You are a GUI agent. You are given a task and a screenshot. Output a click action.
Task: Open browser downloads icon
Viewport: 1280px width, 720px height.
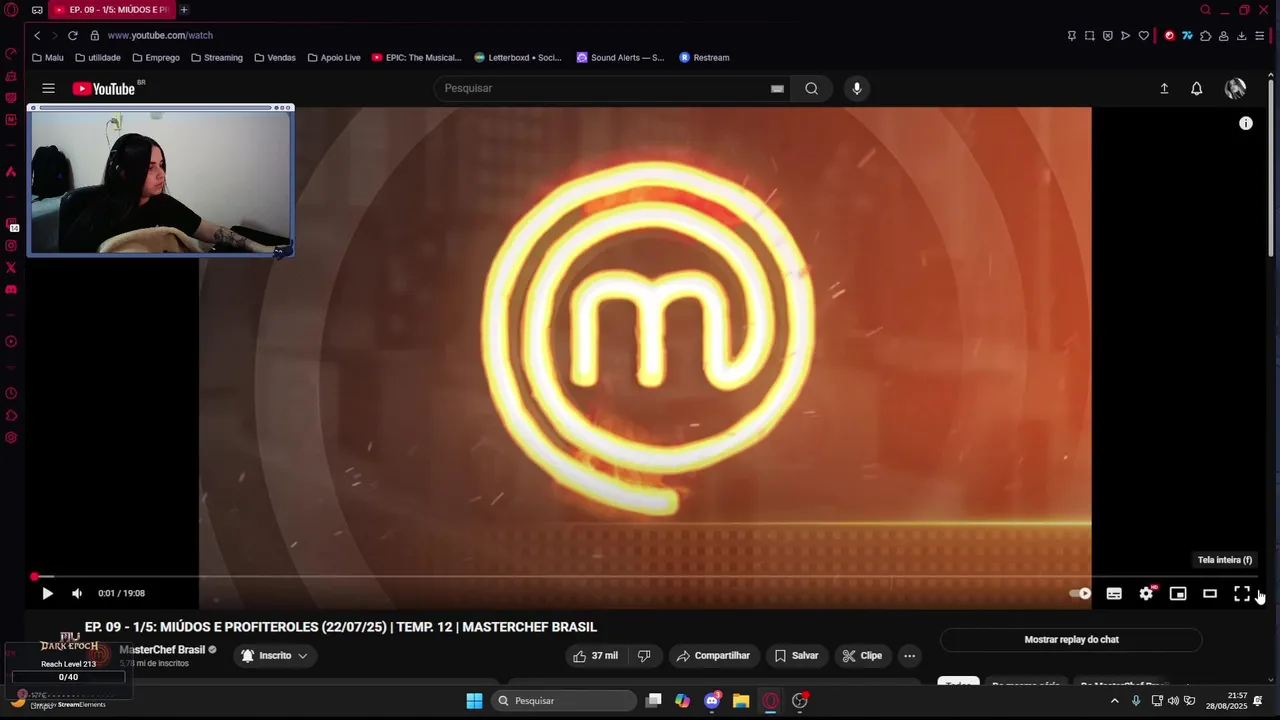click(x=1241, y=35)
